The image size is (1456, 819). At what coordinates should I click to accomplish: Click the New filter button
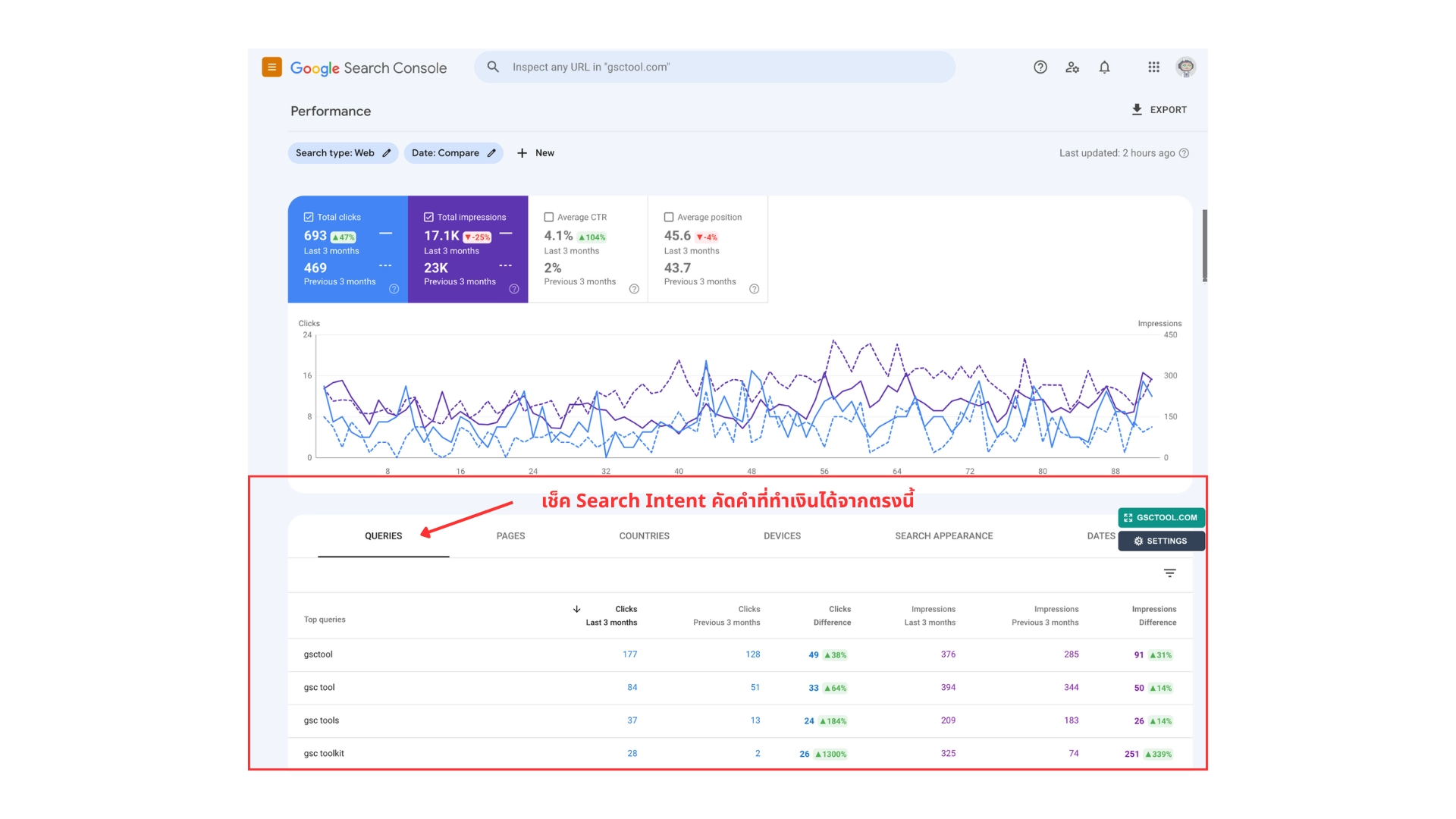click(535, 153)
